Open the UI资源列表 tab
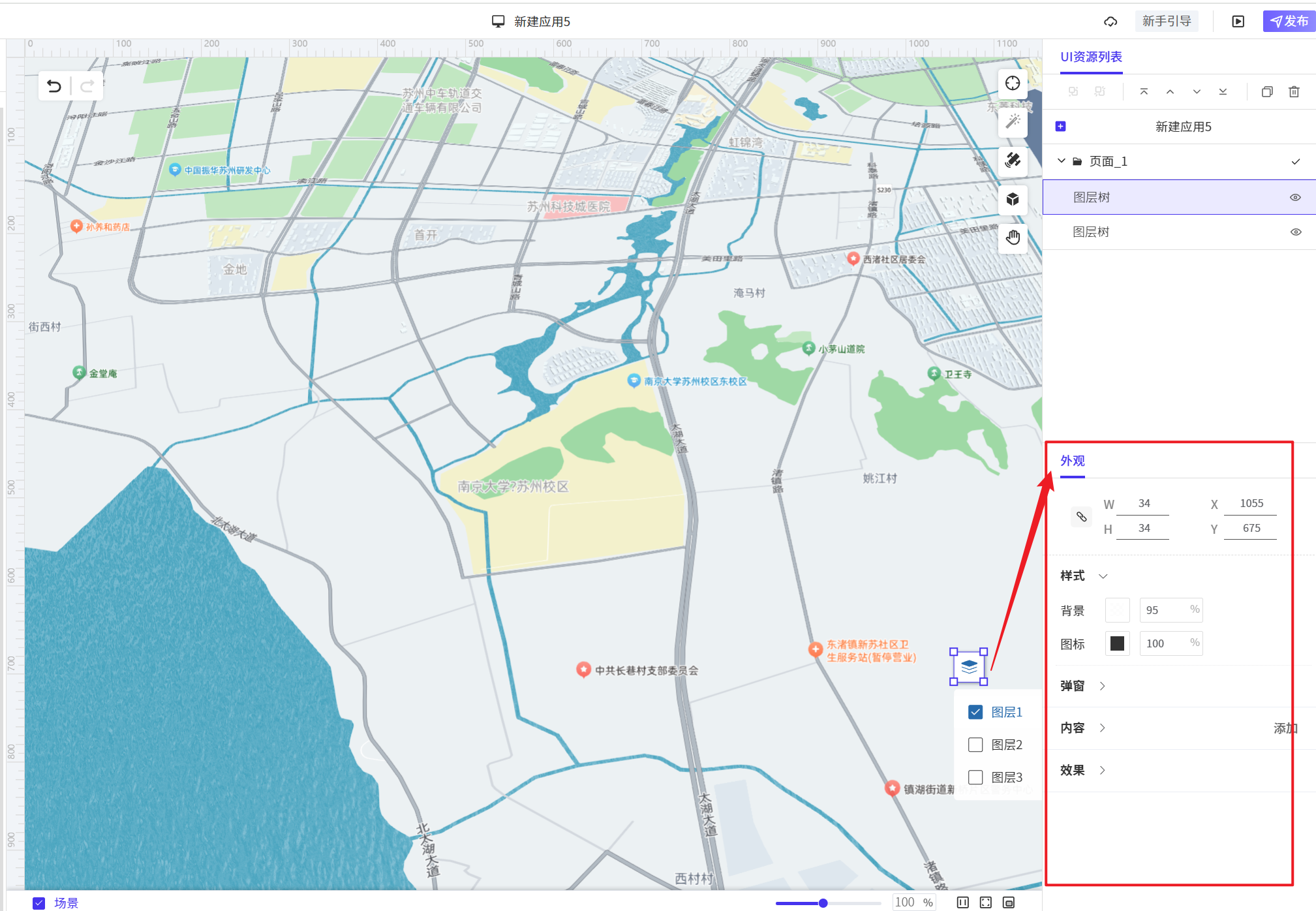1316x911 pixels. (x=1091, y=57)
